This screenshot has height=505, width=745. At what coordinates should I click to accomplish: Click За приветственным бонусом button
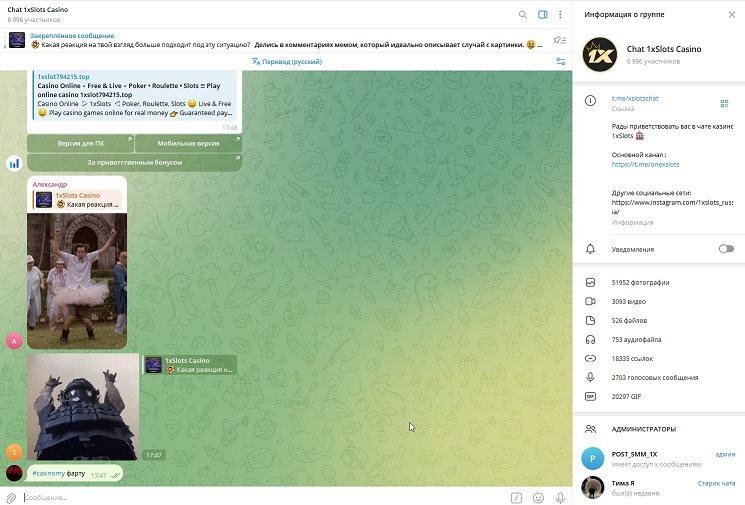[134, 162]
